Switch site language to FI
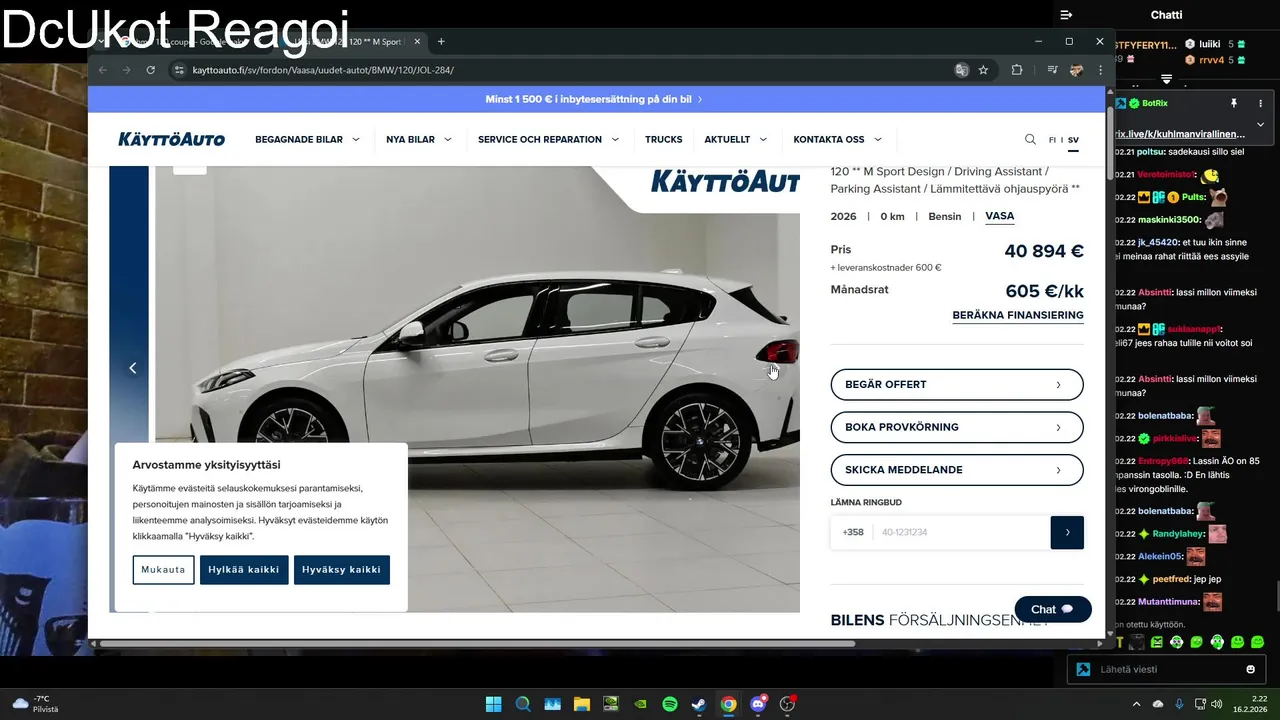Image resolution: width=1280 pixels, height=720 pixels. tap(1052, 140)
